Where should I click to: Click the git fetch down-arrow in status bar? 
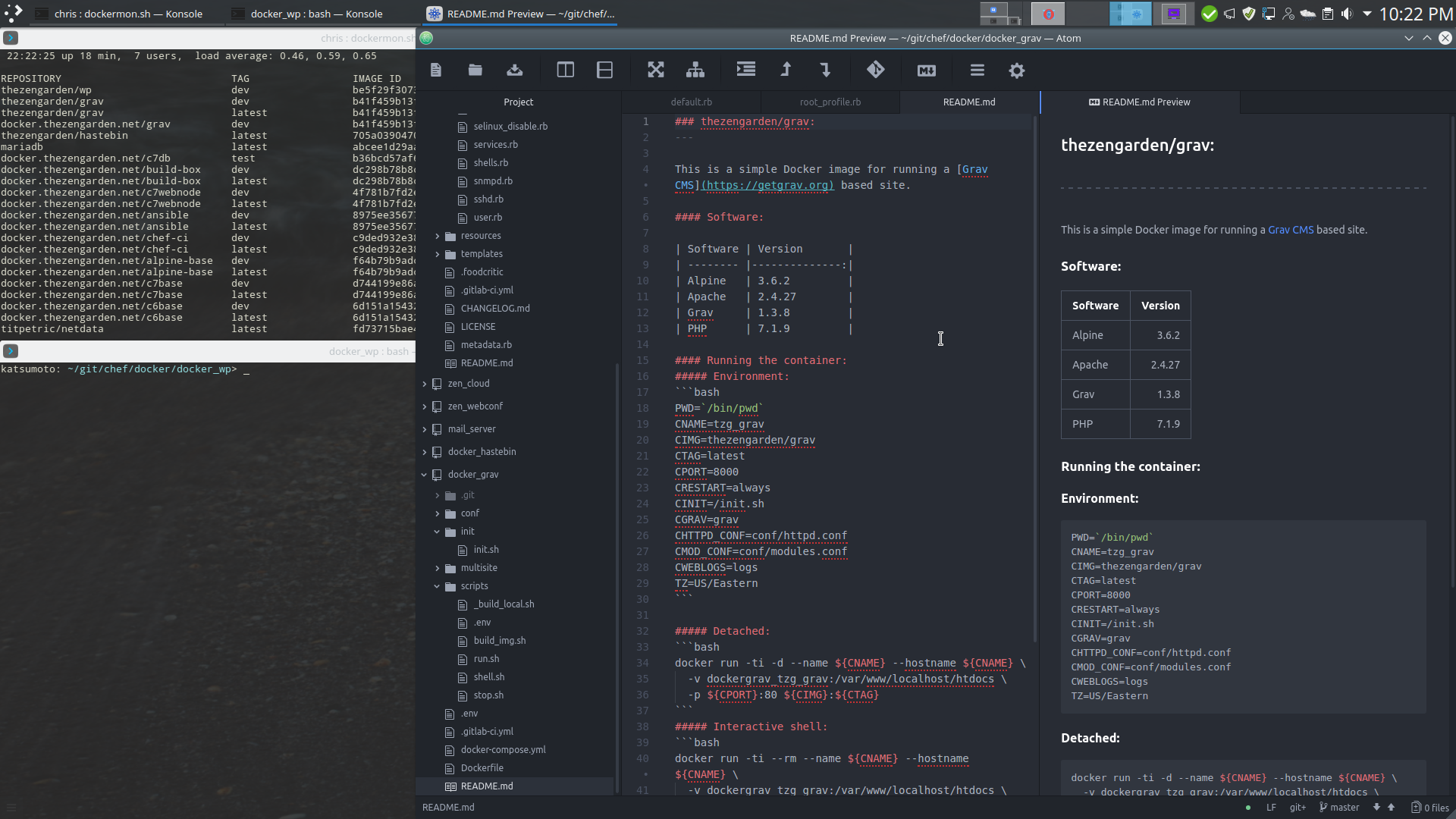(1376, 808)
